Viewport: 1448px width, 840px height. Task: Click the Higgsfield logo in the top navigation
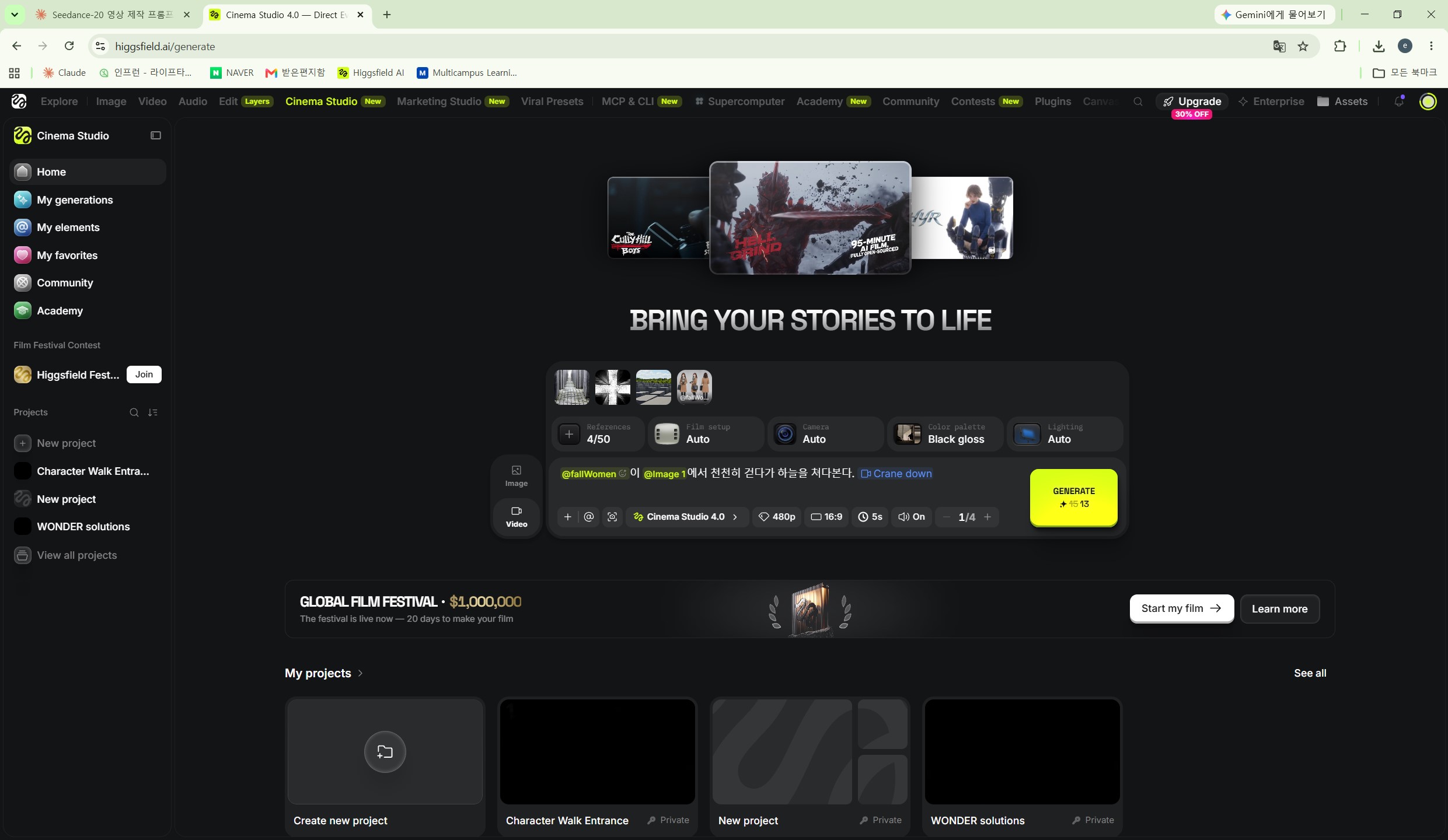click(19, 101)
